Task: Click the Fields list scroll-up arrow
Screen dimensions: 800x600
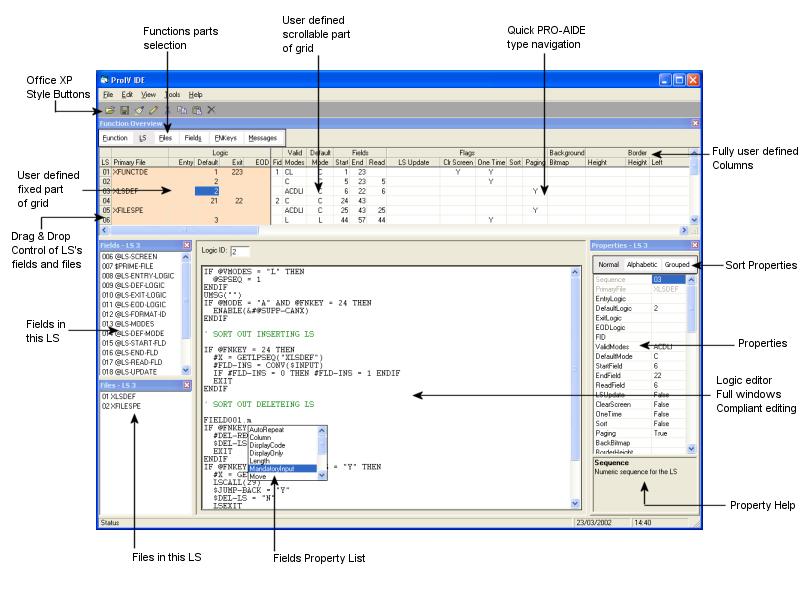Action: tap(186, 257)
